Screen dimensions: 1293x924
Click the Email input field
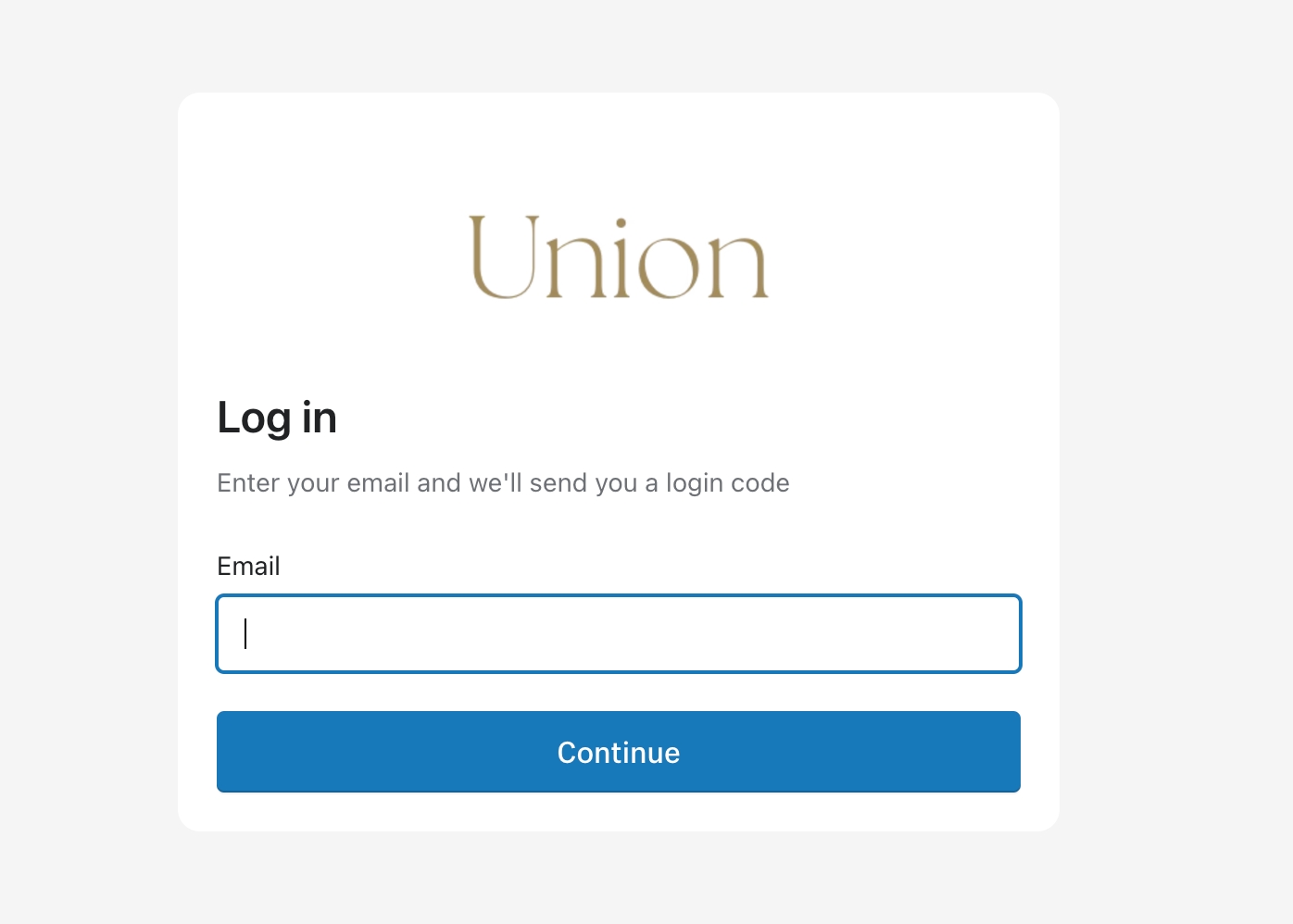(x=619, y=634)
